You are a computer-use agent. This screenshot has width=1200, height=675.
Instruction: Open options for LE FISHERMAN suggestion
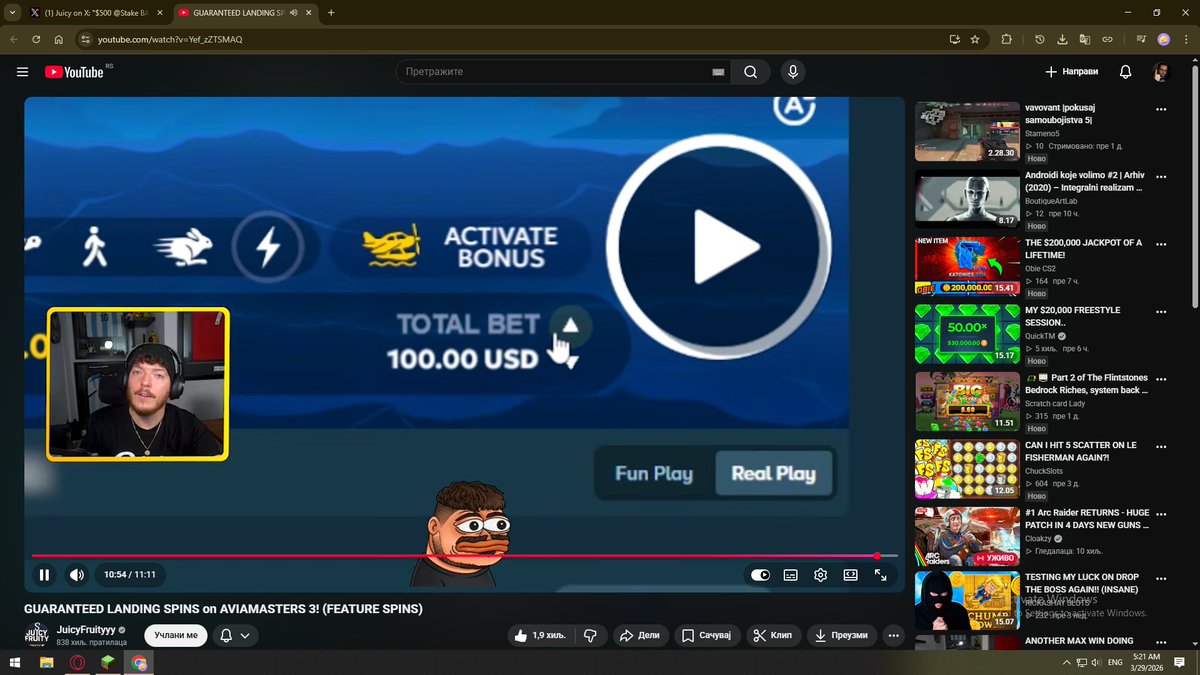tap(1161, 446)
